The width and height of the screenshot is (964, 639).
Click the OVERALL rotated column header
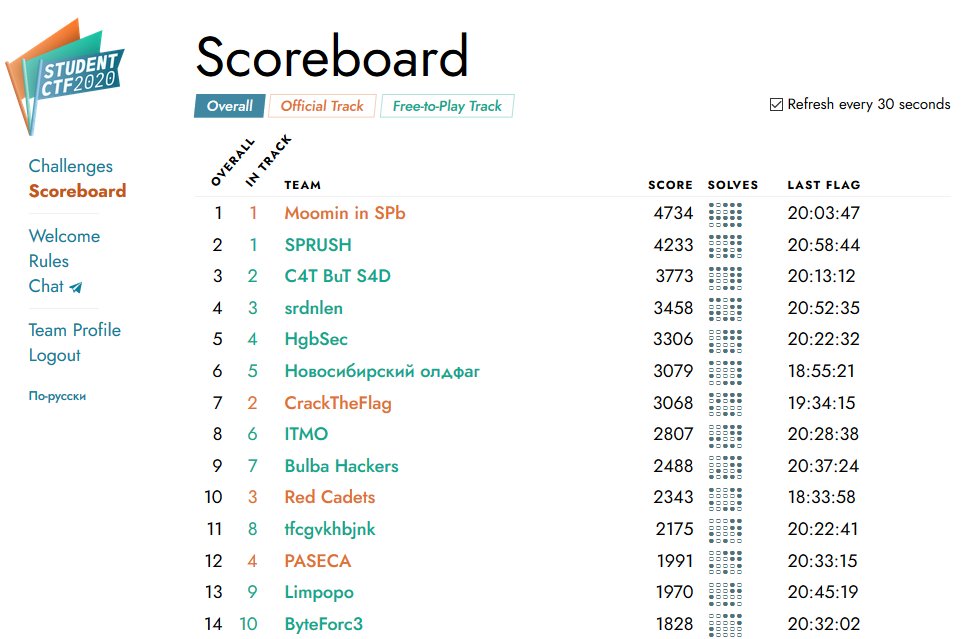click(232, 162)
